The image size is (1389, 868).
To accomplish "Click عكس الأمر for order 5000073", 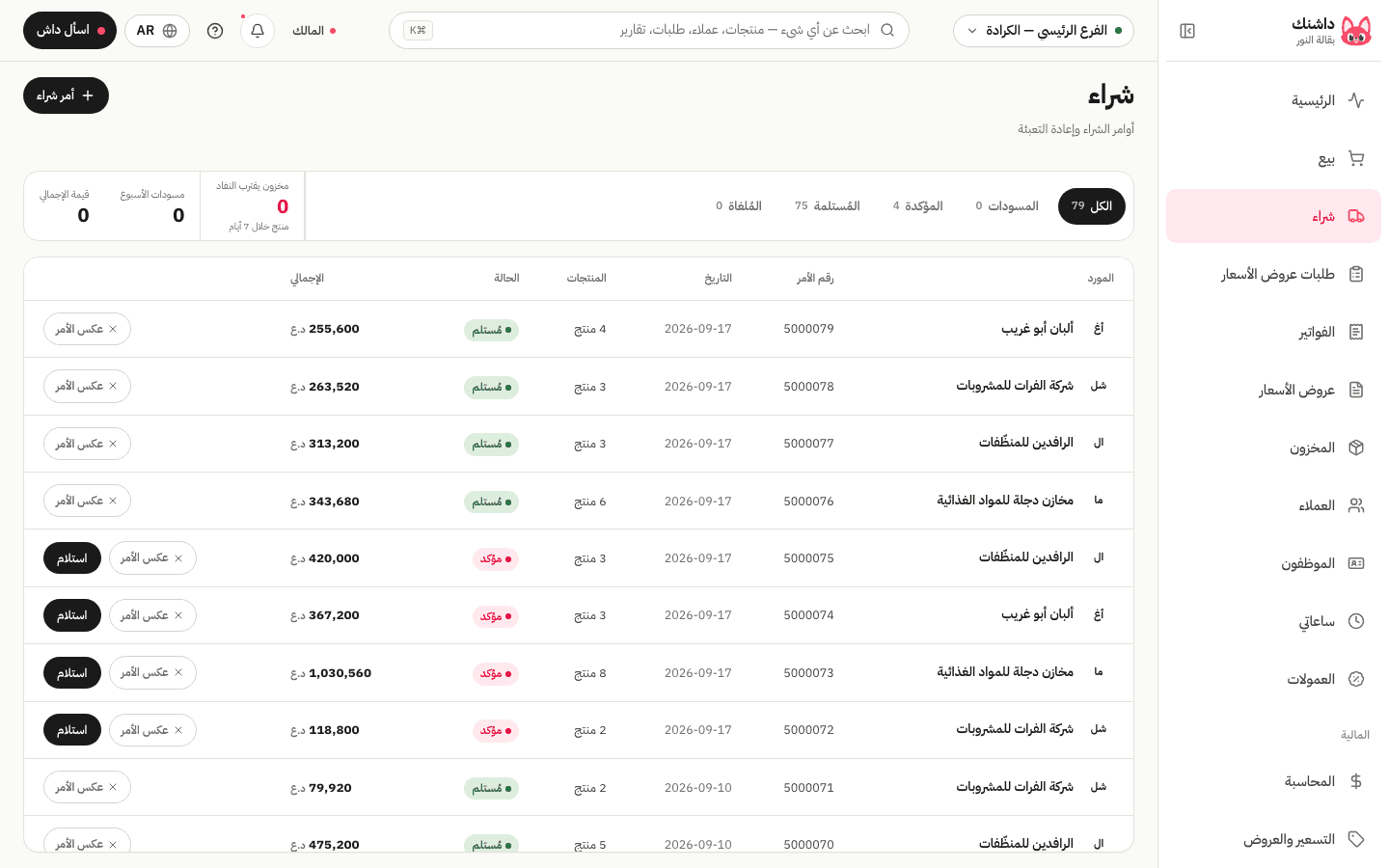I will [x=152, y=673].
